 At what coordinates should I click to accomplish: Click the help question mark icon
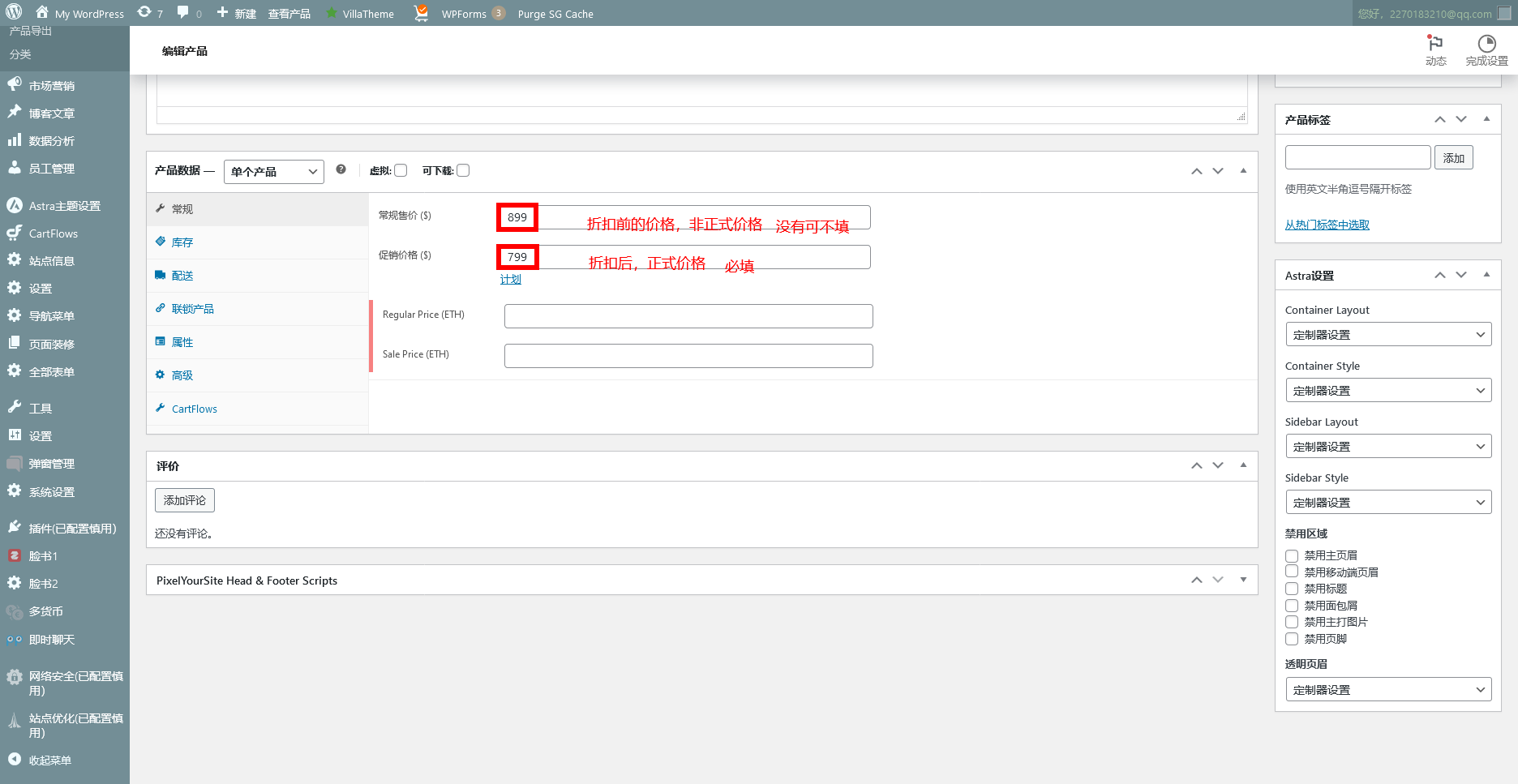coord(341,169)
